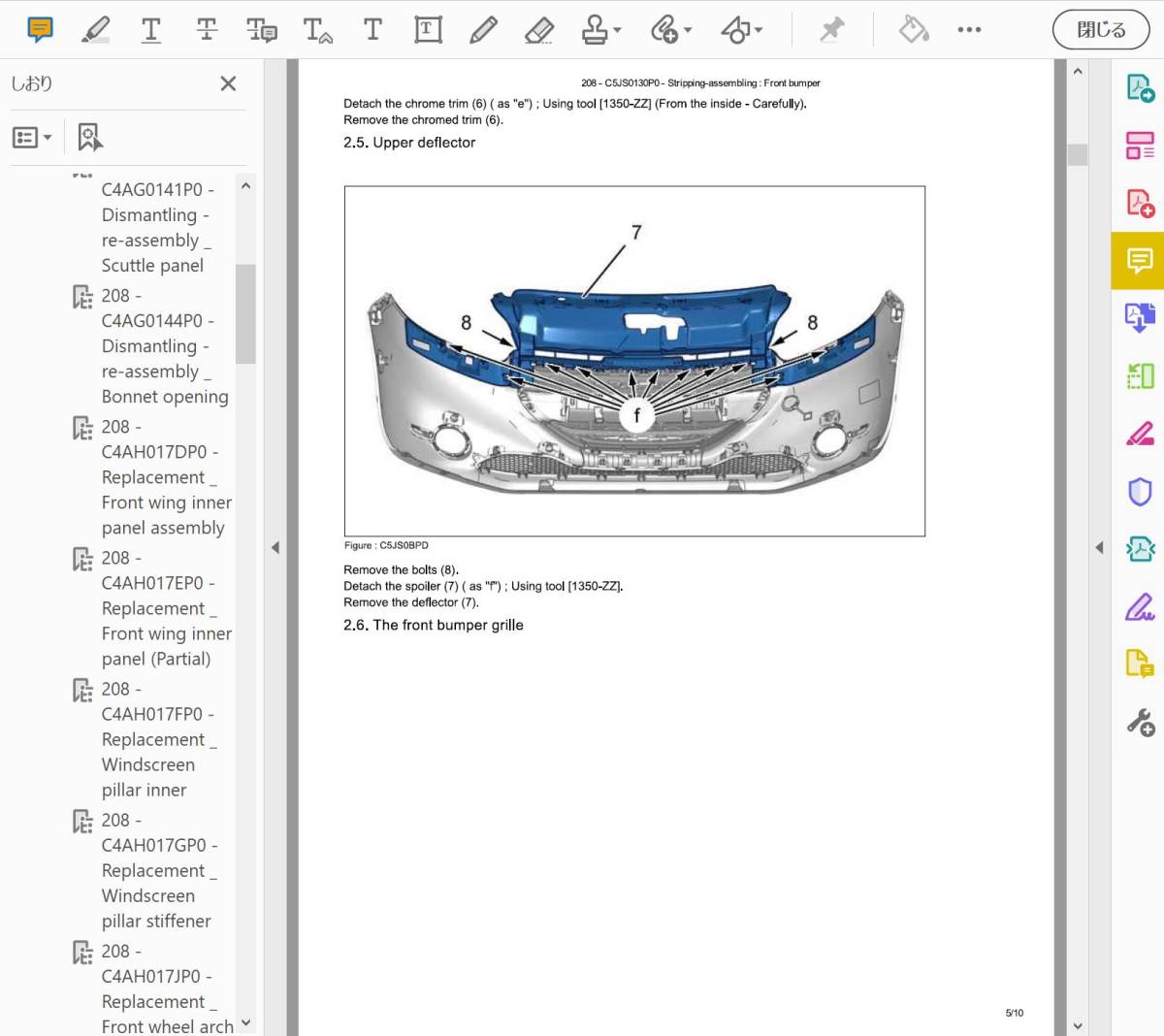Collapse the right tools pane arrow
Image resolution: width=1164 pixels, height=1036 pixels.
pos(1099,547)
